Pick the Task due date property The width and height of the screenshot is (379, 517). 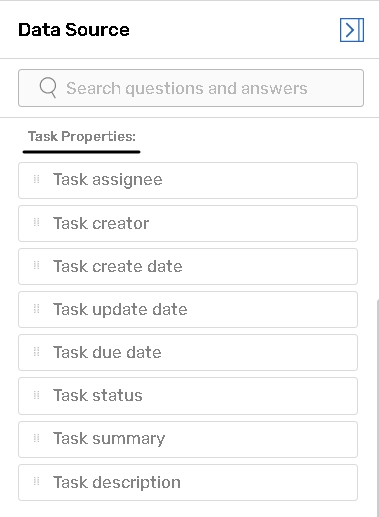188,352
